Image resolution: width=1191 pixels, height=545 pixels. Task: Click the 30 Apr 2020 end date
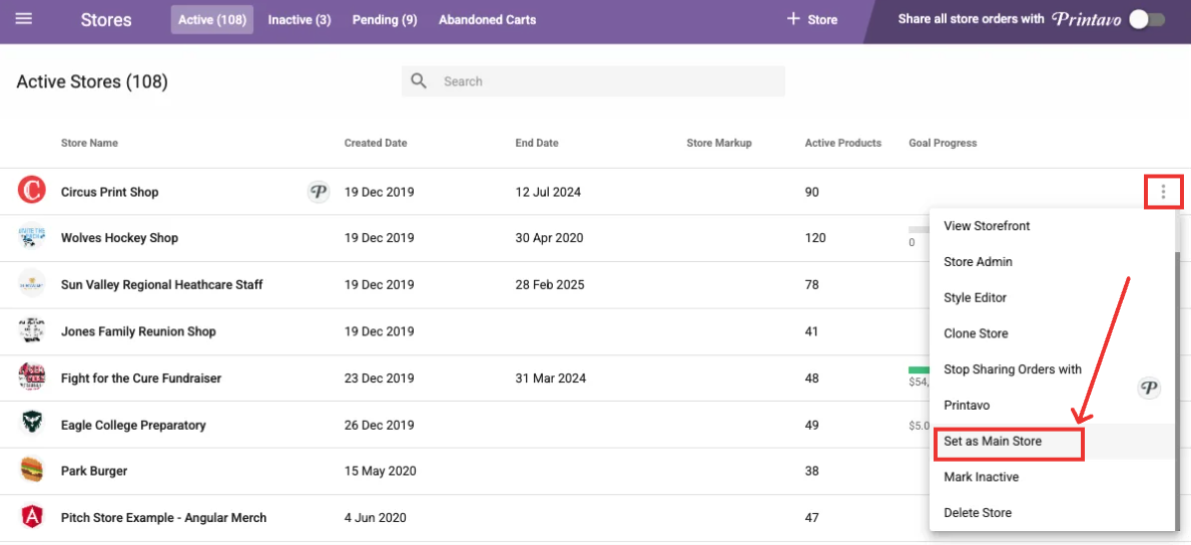[548, 238]
